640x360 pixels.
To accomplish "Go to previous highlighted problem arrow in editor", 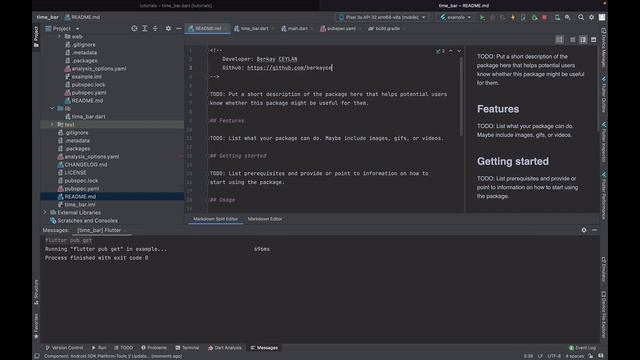I will (451, 51).
